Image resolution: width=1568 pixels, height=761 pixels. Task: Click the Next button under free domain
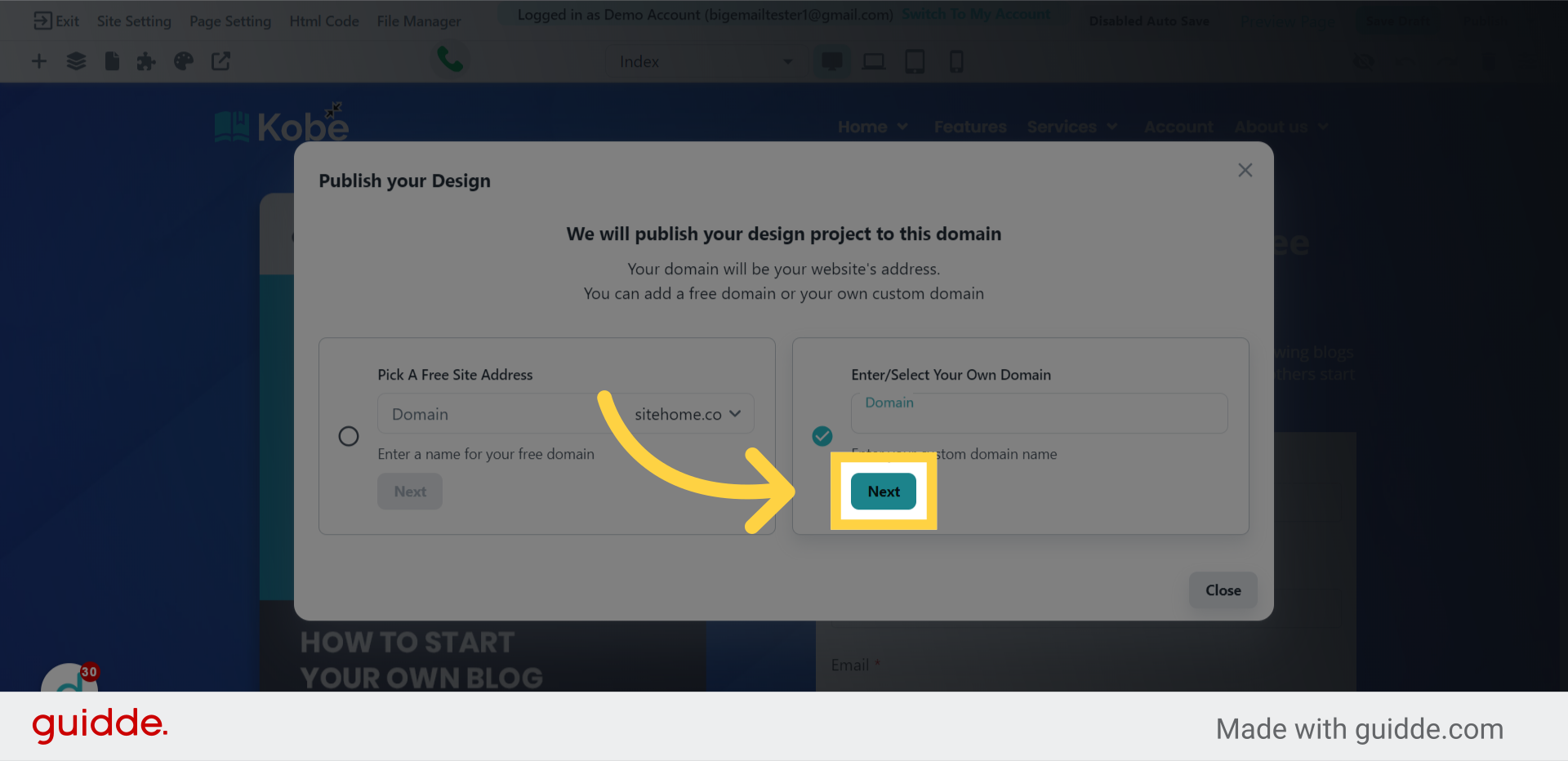click(x=410, y=492)
